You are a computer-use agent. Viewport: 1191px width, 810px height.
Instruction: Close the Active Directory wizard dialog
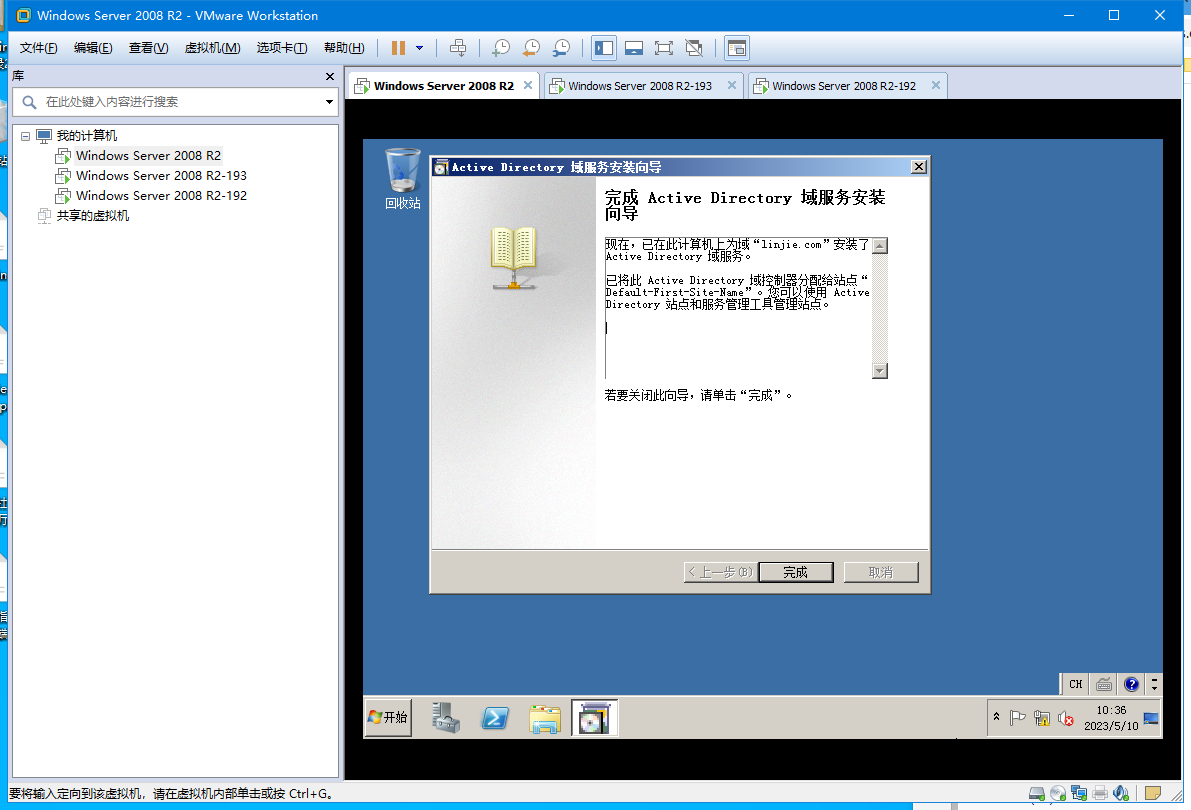tap(918, 167)
